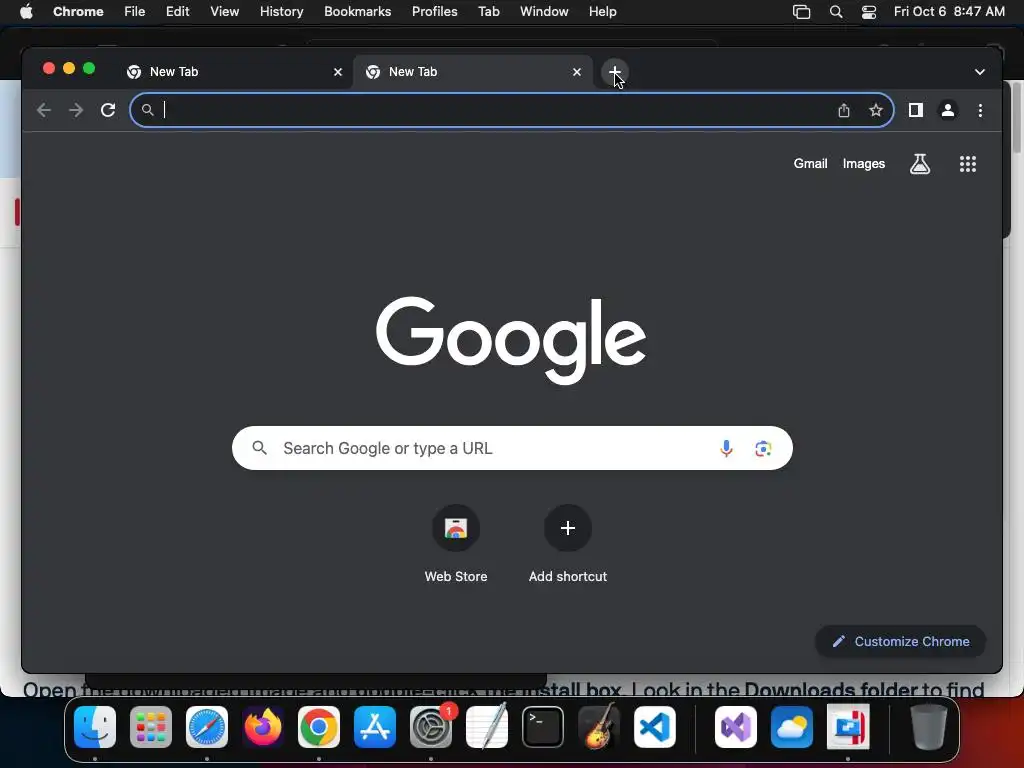The image size is (1024, 768).
Task: Close the first New Tab
Action: point(338,72)
